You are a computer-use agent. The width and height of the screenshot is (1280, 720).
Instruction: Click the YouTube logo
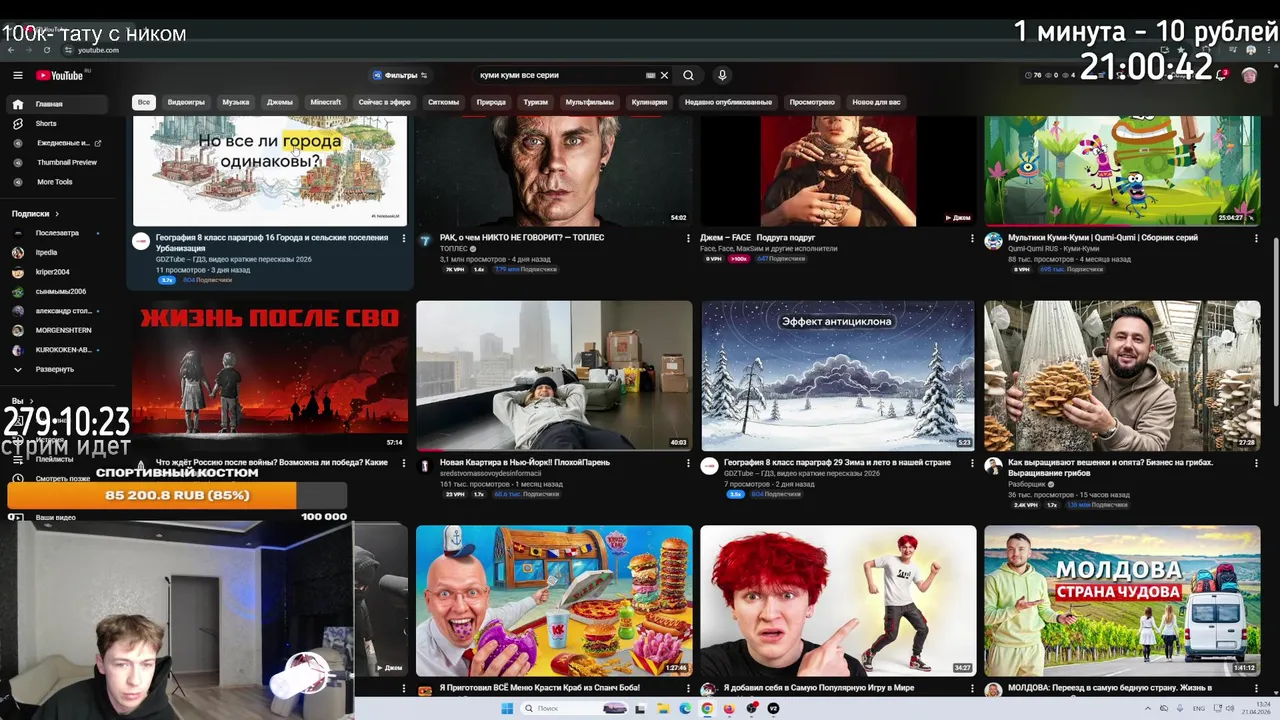(x=60, y=75)
